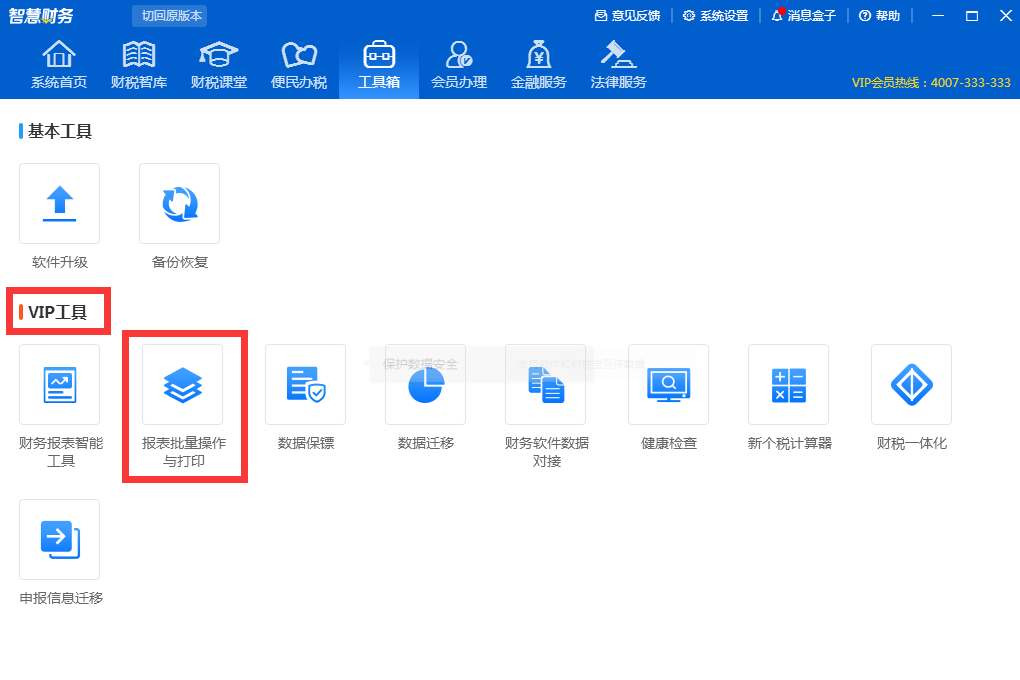Launch the 财税一体化 tool
Viewport: 1020px width, 680px height.
[910, 384]
